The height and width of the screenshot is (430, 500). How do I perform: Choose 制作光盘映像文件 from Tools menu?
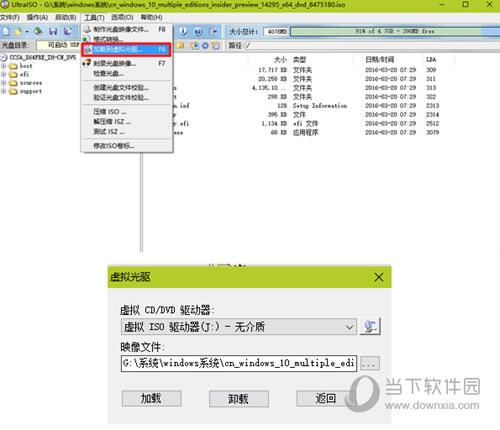tap(127, 29)
